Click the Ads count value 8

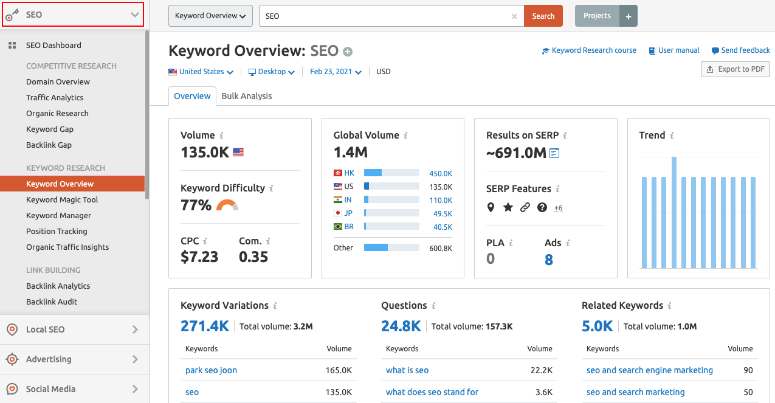click(549, 260)
